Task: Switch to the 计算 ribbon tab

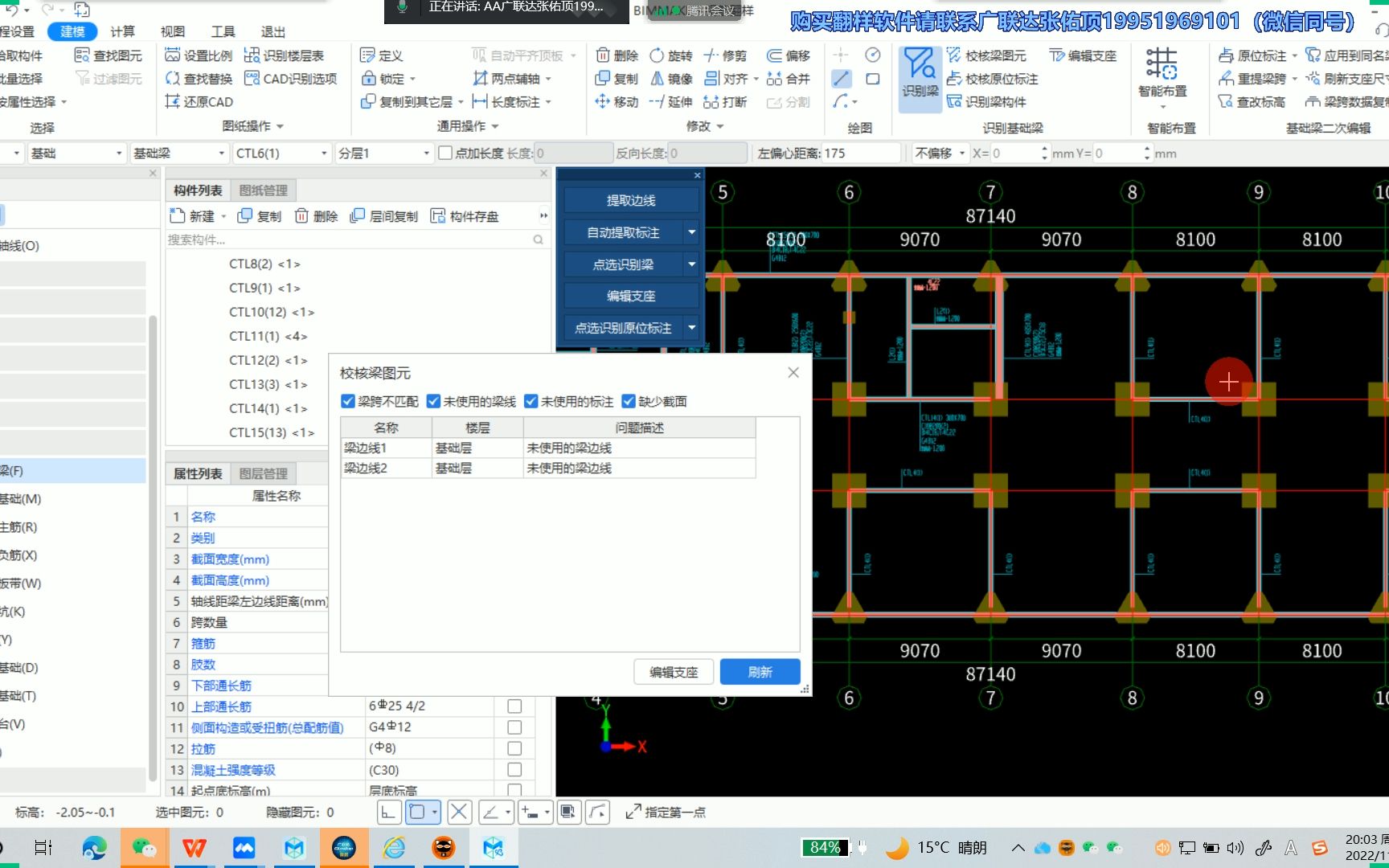Action: (x=122, y=31)
